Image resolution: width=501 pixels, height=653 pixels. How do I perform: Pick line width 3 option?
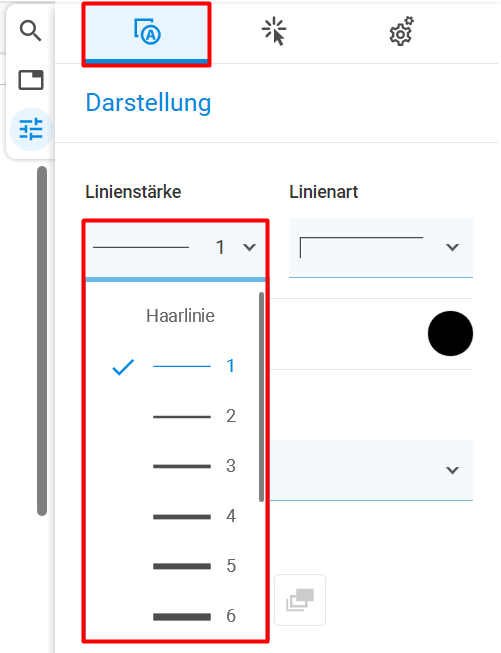[175, 466]
